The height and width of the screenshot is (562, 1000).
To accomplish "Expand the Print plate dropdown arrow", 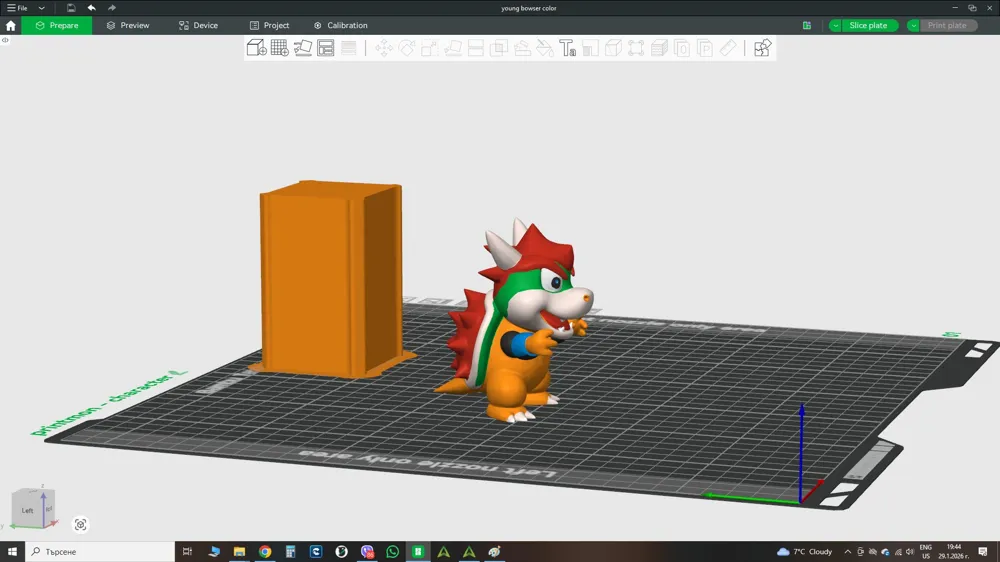I will pyautogui.click(x=913, y=26).
